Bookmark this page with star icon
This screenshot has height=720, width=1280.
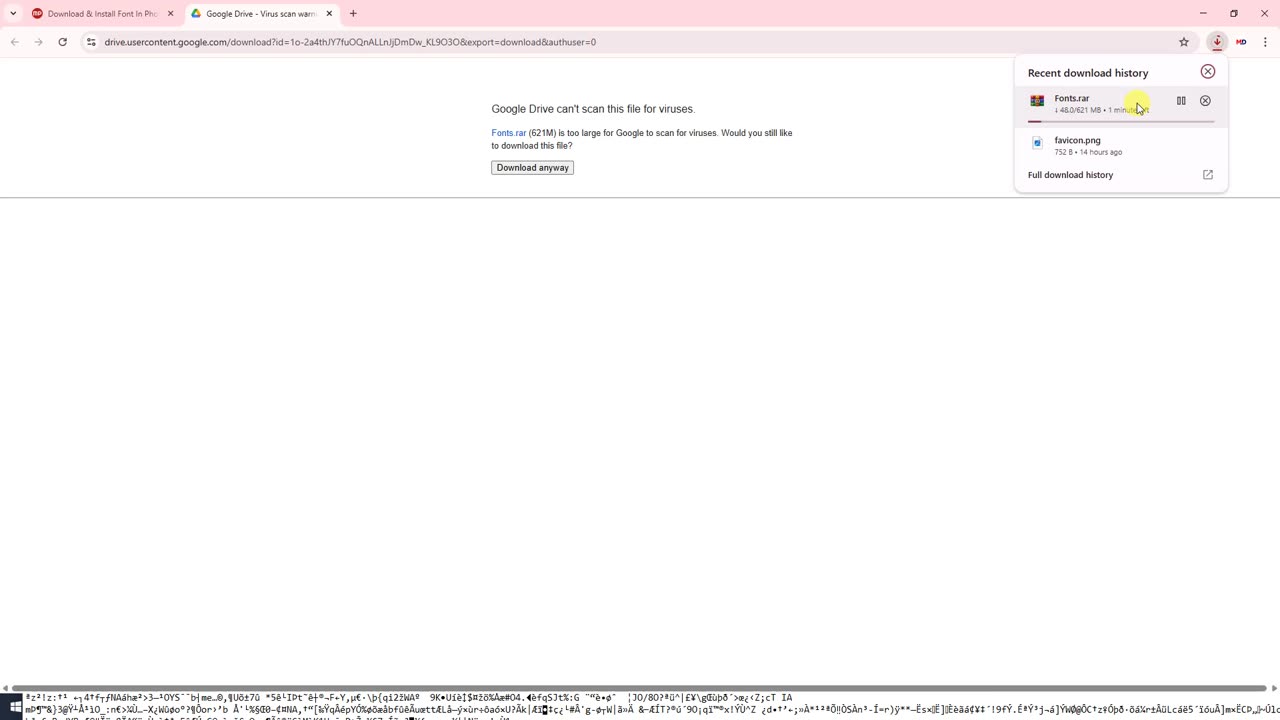pyautogui.click(x=1184, y=42)
